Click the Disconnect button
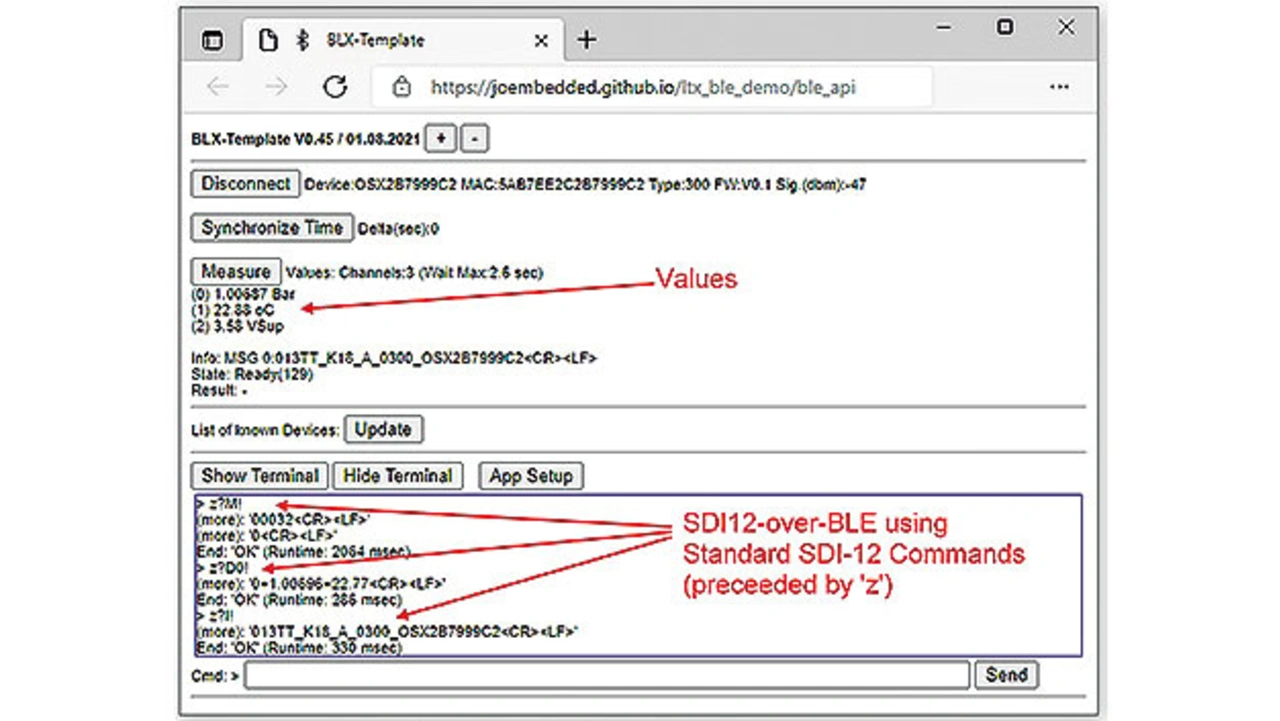The height and width of the screenshot is (721, 1280). 245,184
